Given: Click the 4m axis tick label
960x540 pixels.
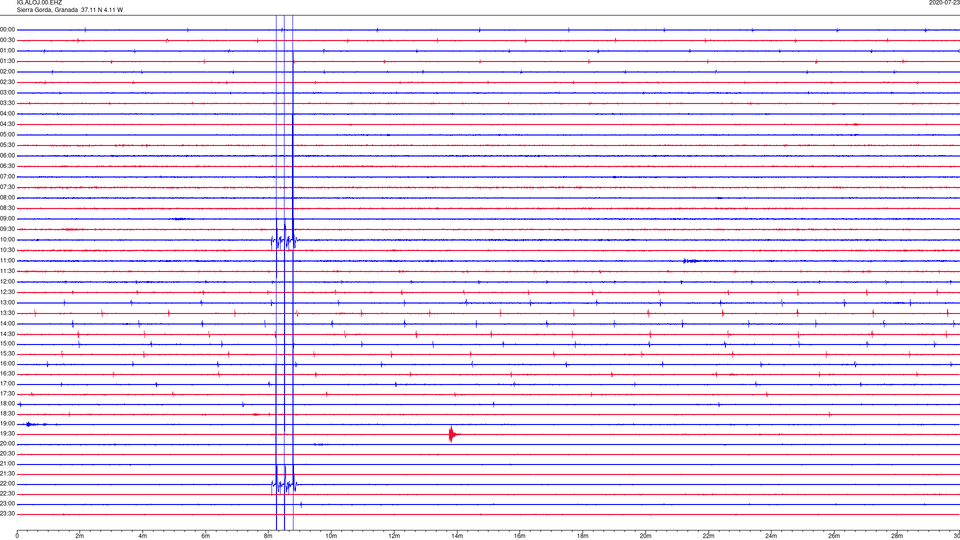Looking at the screenshot, I should (x=143, y=536).
